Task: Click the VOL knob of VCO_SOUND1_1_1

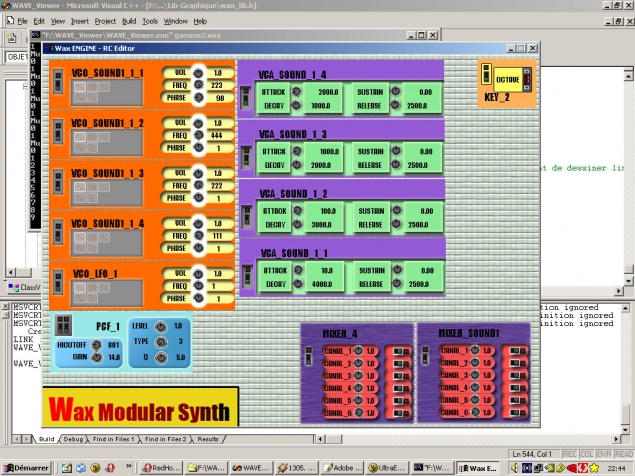Action: coord(198,73)
